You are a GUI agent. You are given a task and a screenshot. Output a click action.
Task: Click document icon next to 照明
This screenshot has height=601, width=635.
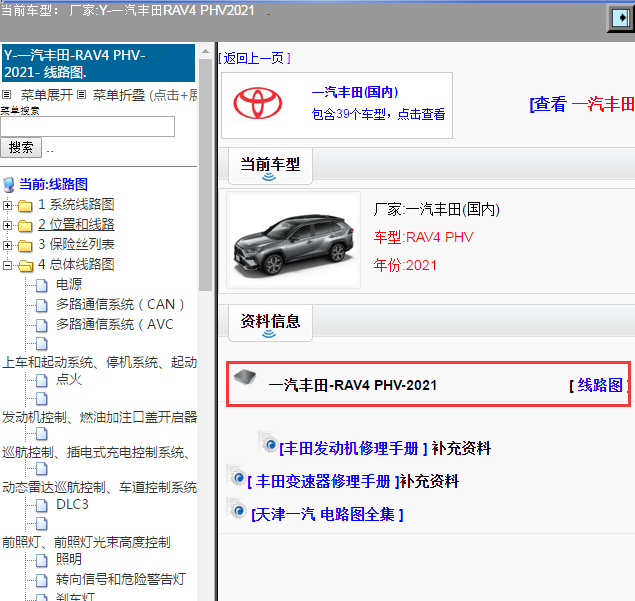point(41,560)
